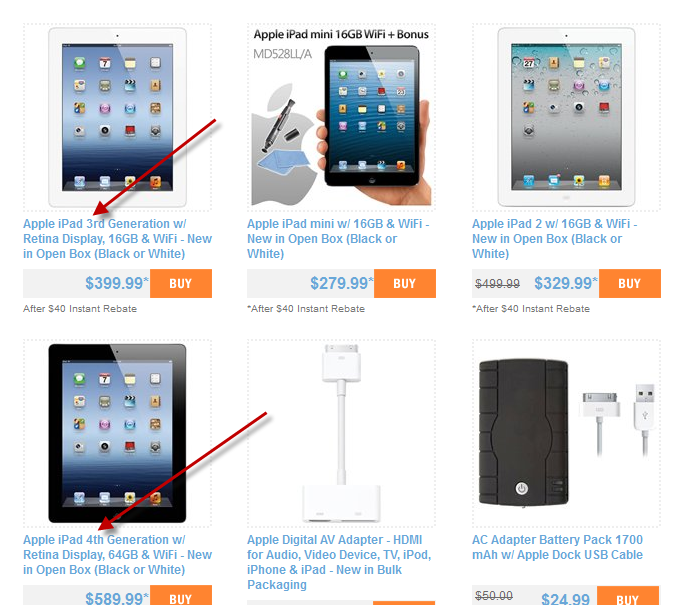
Task: Open the iPad mini 16GB WiFi product image
Action: [x=341, y=117]
